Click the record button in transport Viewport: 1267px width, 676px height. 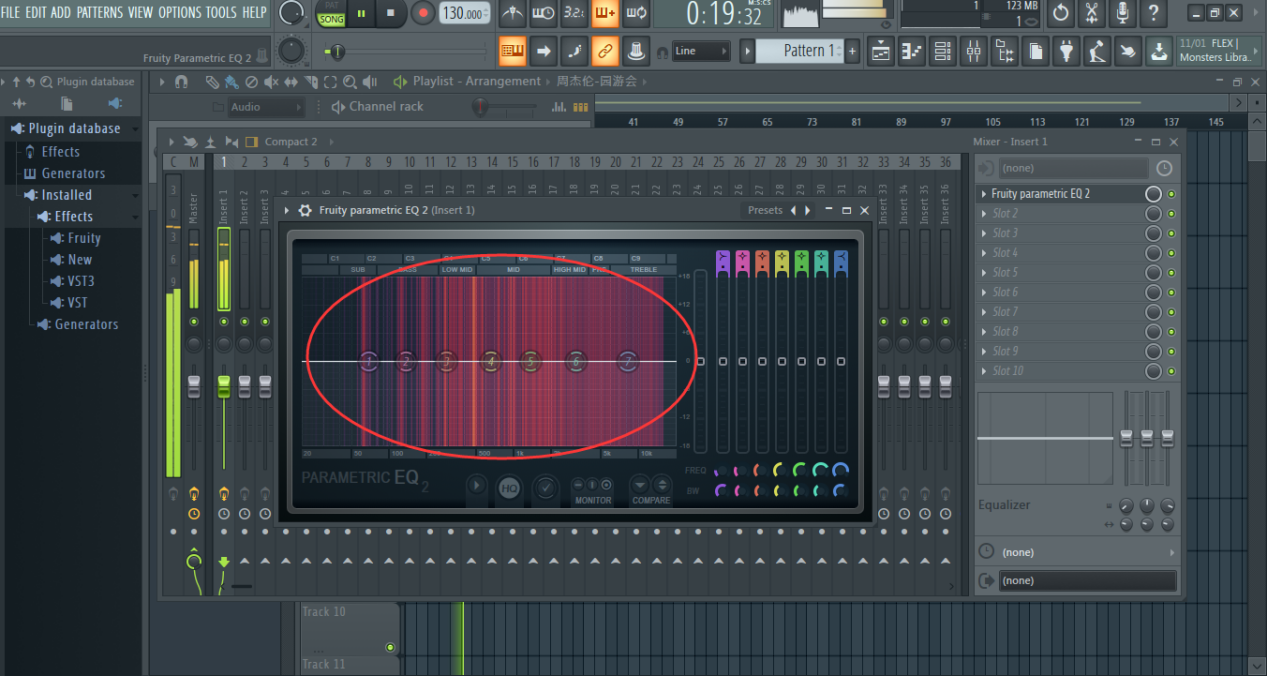click(x=423, y=13)
